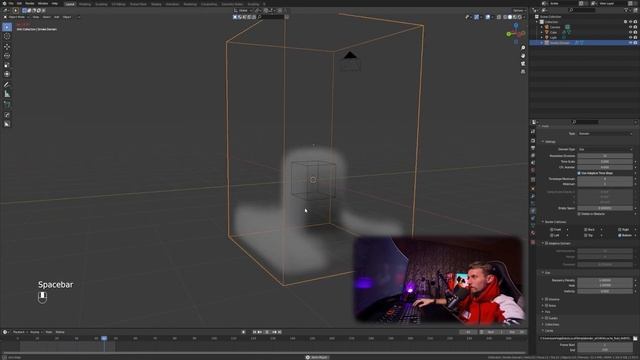Toggle Top border collision checkbox
640x360 pixels.
pos(586,236)
